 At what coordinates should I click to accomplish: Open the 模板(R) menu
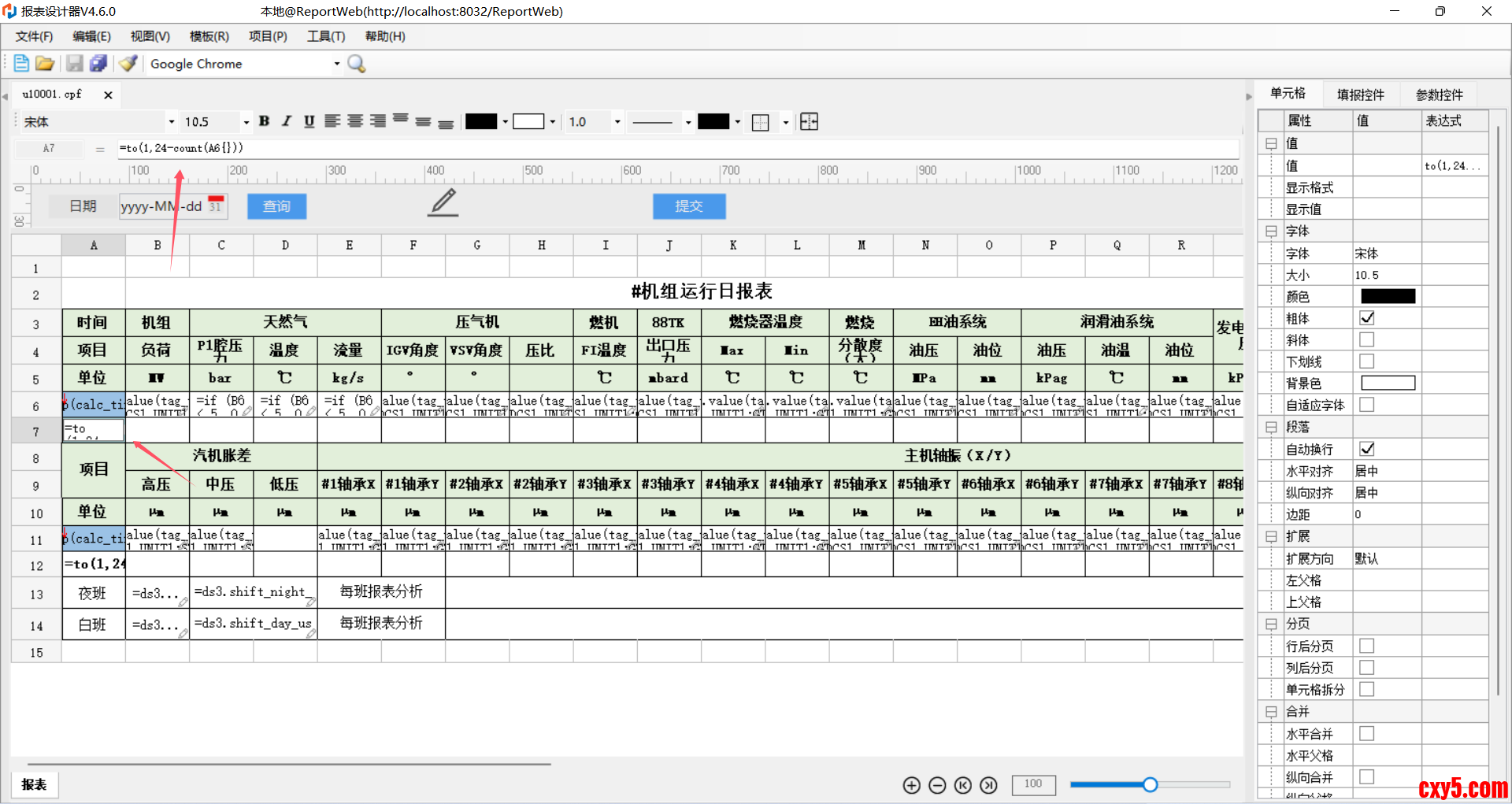tap(209, 36)
